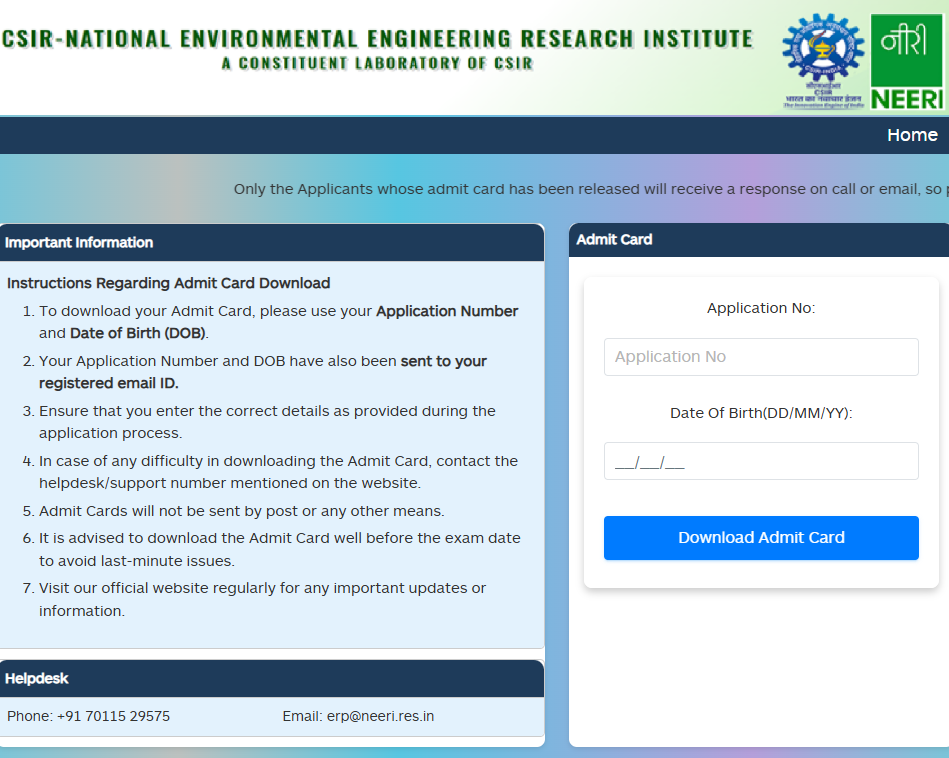Click the Admit Card panel header
This screenshot has height=758, width=949.
point(614,239)
